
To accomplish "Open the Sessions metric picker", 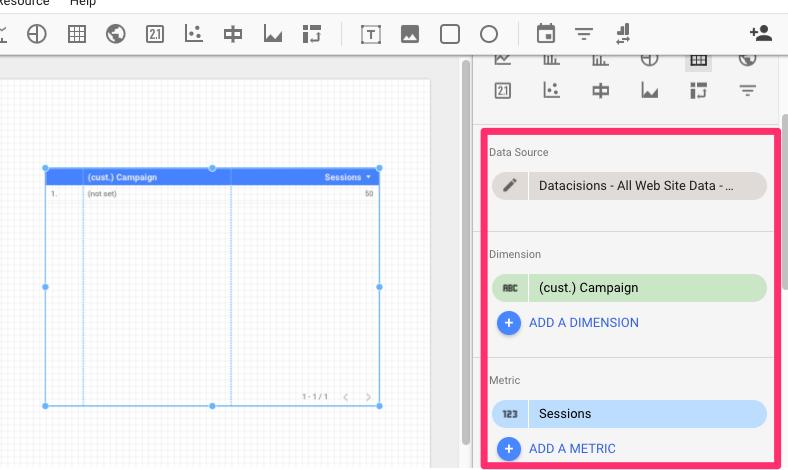I will [x=648, y=414].
